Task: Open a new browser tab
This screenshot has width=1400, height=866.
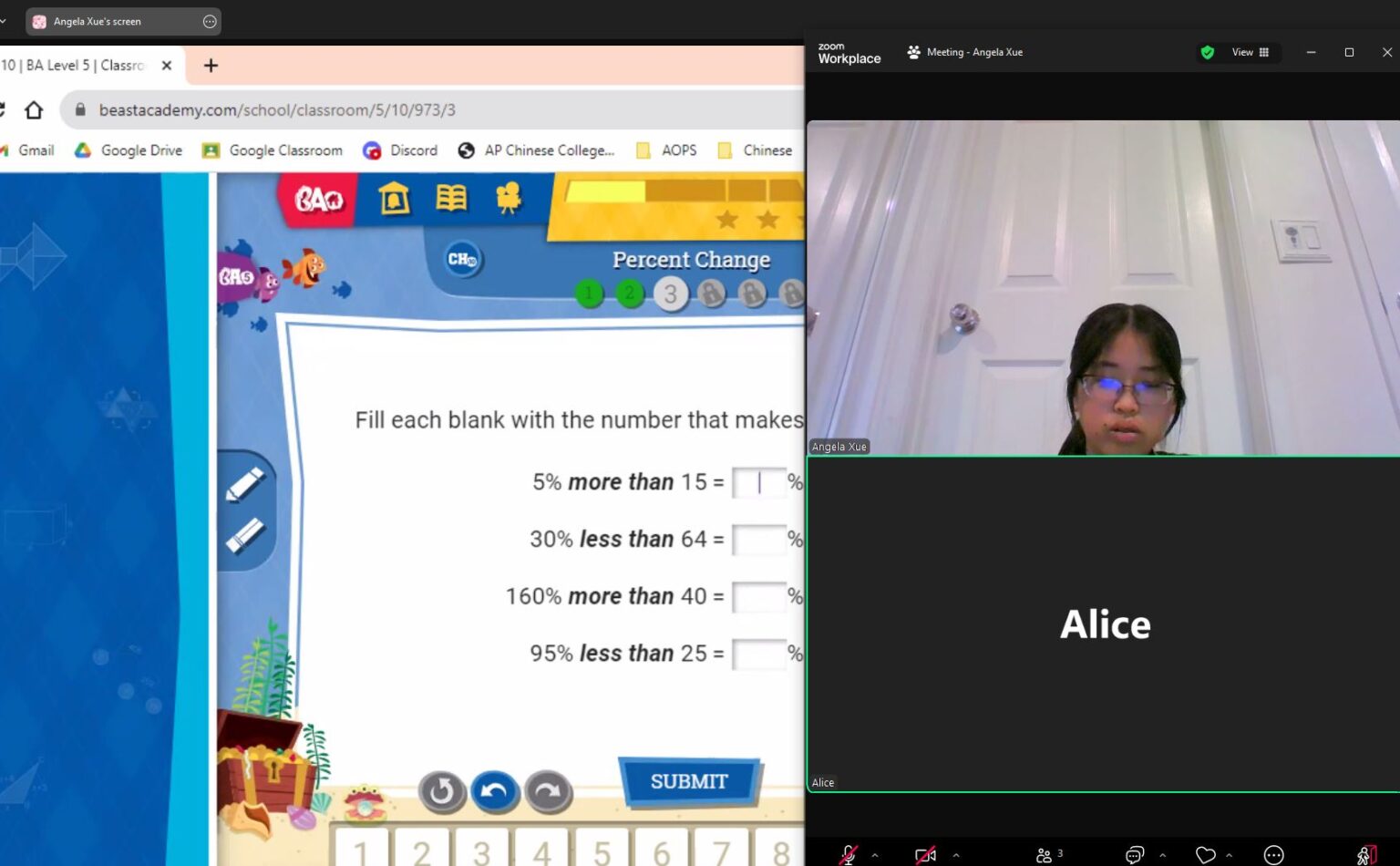Action: pos(211,66)
